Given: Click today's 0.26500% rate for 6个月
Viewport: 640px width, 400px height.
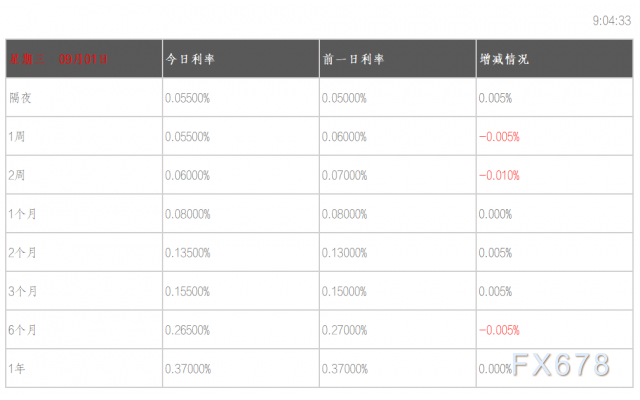Looking at the screenshot, I should coord(187,330).
